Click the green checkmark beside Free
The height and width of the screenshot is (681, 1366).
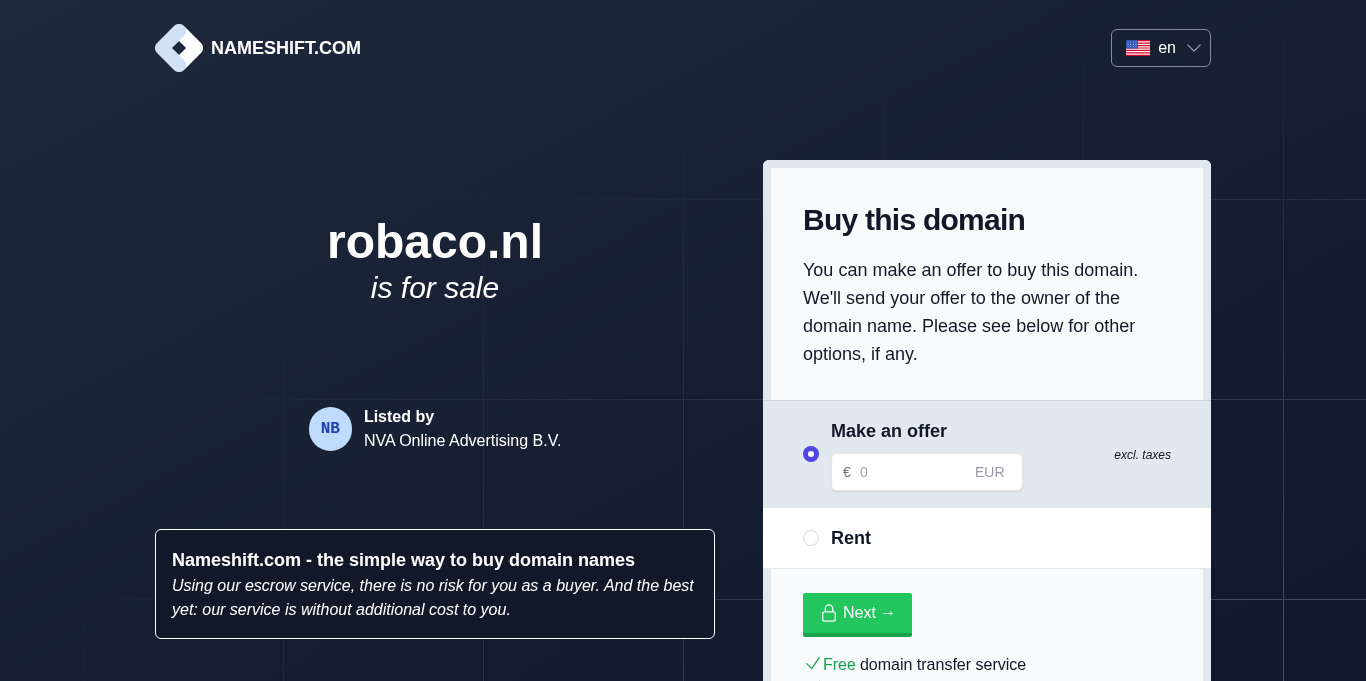pos(812,664)
